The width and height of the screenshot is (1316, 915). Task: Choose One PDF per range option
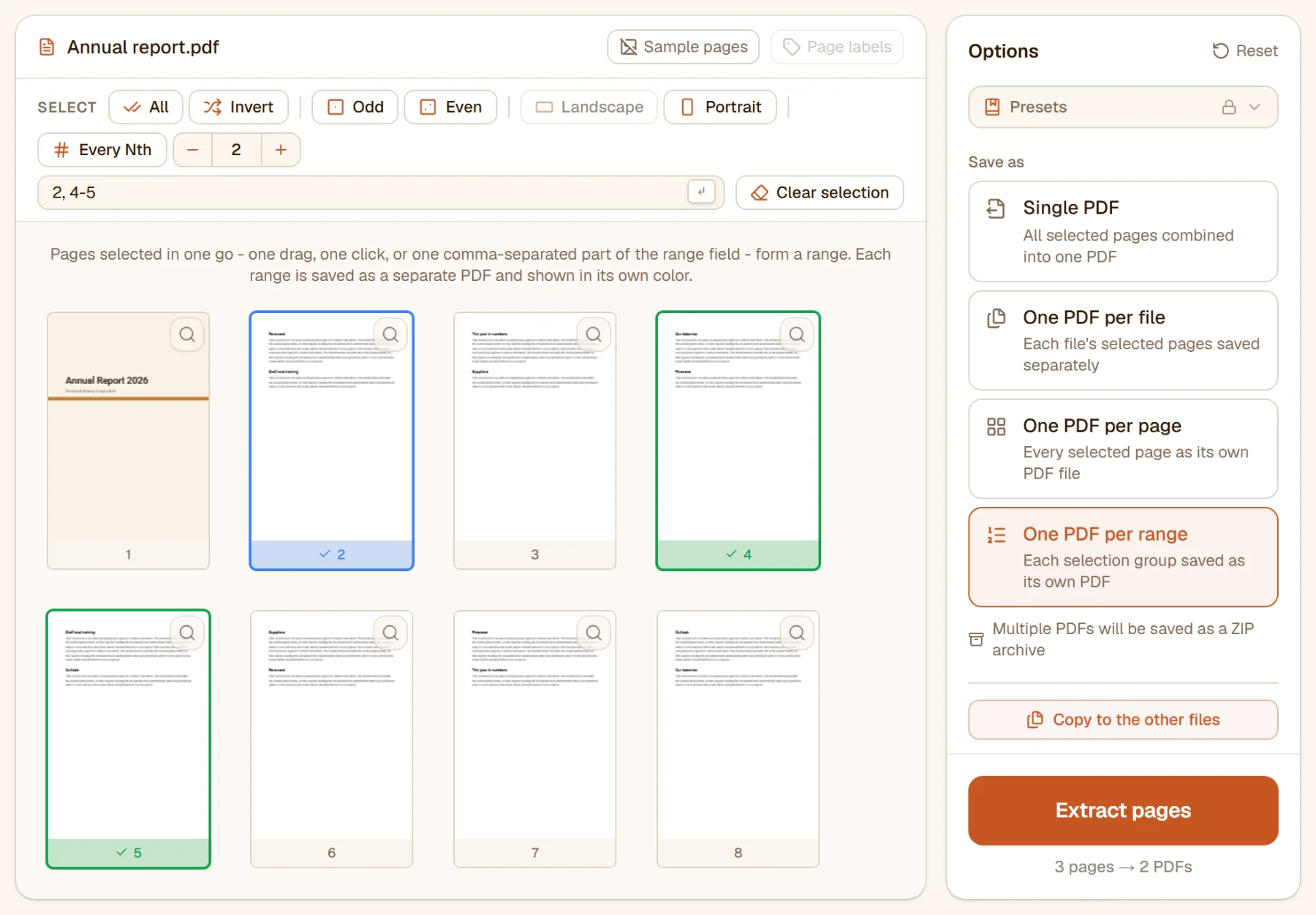(1123, 557)
